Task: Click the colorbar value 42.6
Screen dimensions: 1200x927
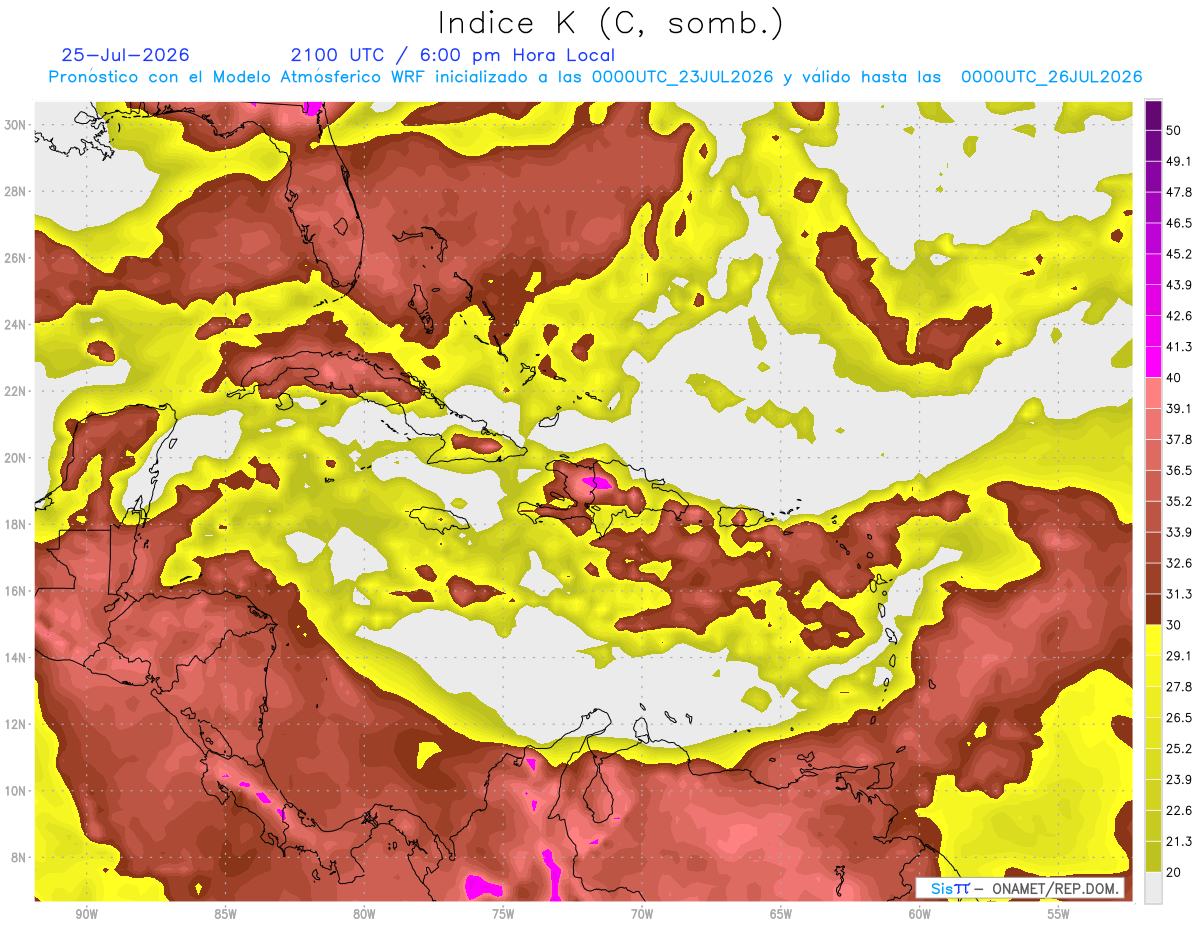Action: [1179, 316]
